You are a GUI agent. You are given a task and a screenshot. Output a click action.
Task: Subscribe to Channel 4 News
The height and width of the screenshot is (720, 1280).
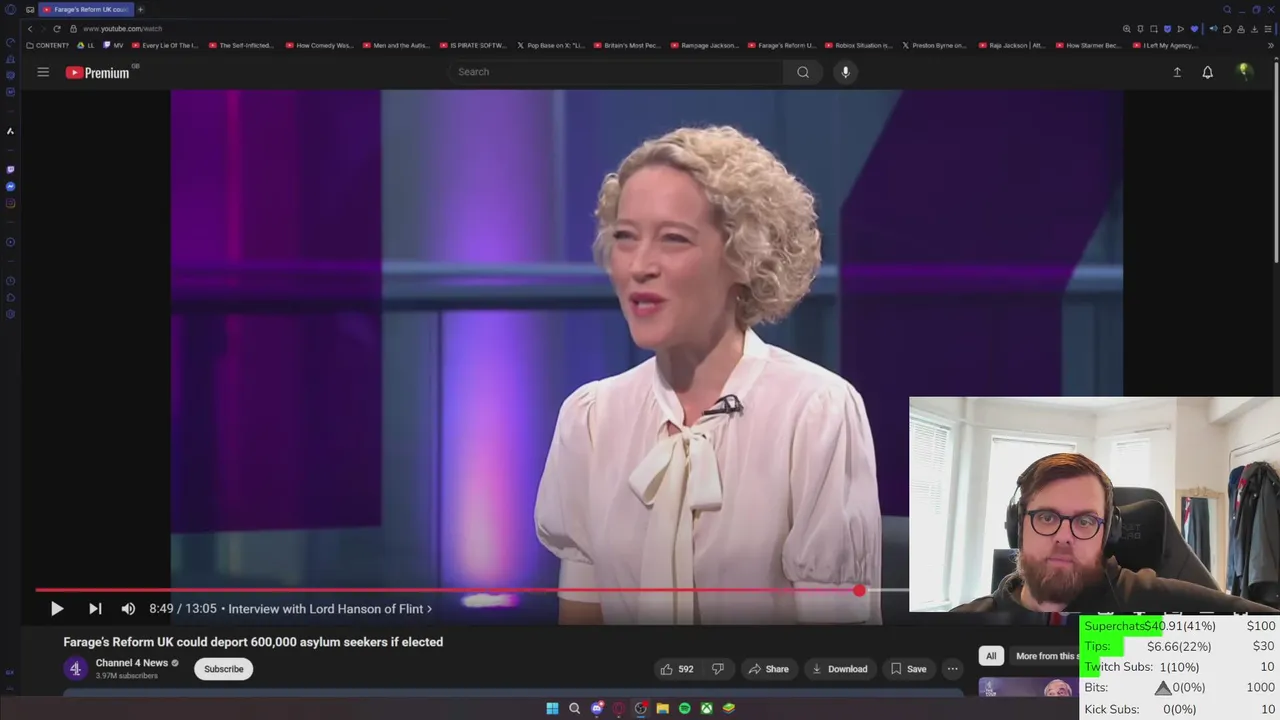click(224, 669)
